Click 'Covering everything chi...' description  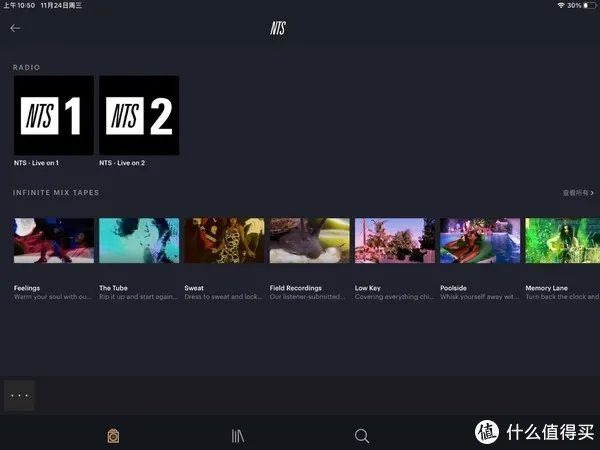pos(394,297)
